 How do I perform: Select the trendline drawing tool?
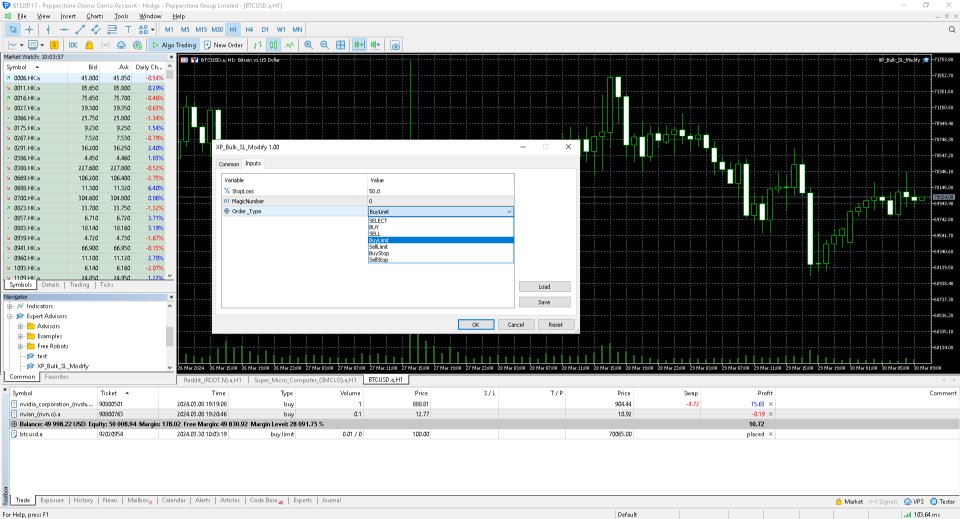pyautogui.click(x=80, y=29)
